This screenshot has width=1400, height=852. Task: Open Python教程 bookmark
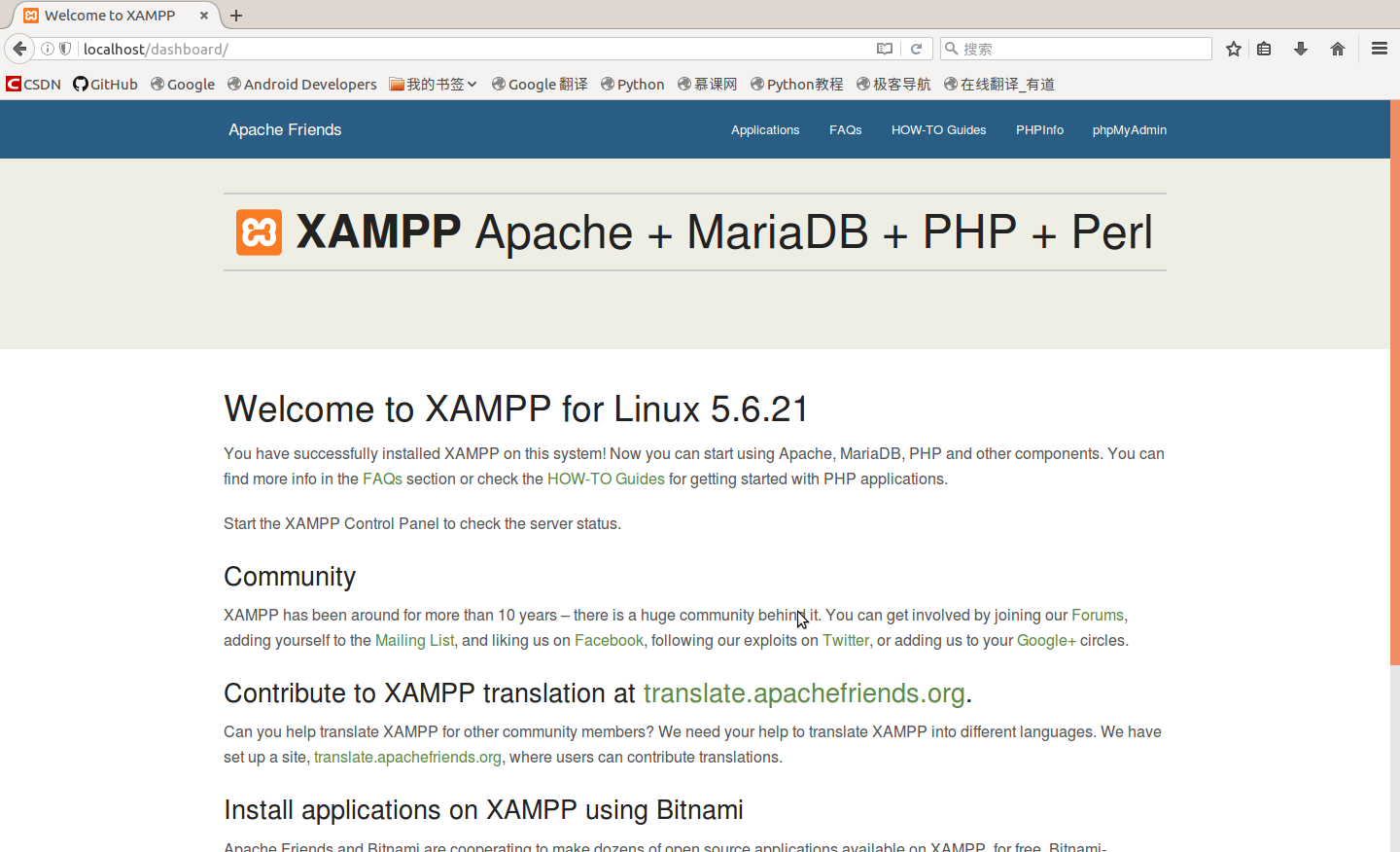tap(797, 85)
